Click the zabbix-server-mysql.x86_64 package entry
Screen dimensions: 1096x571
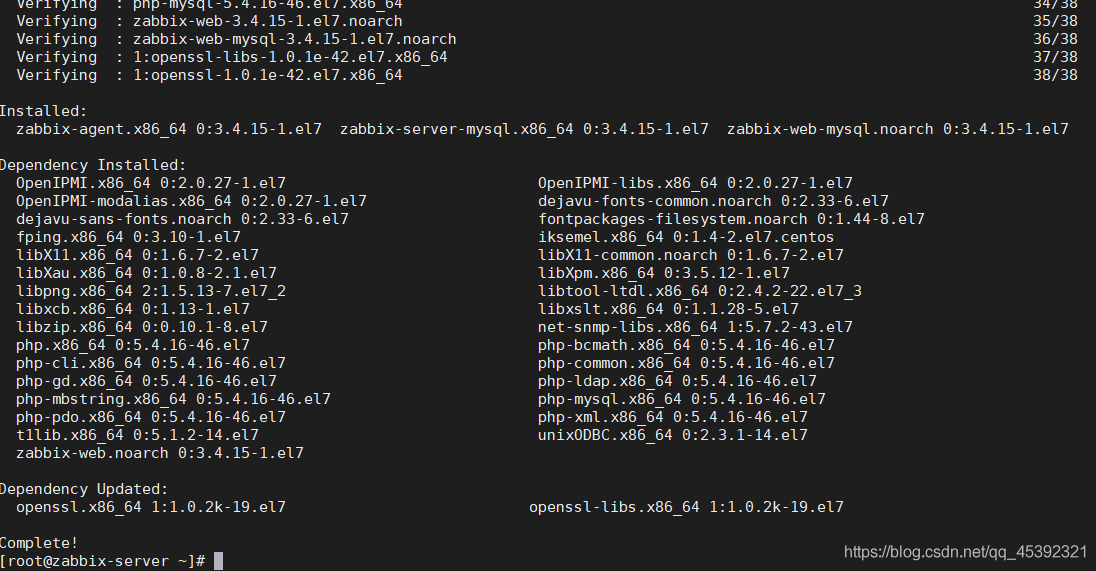click(524, 129)
